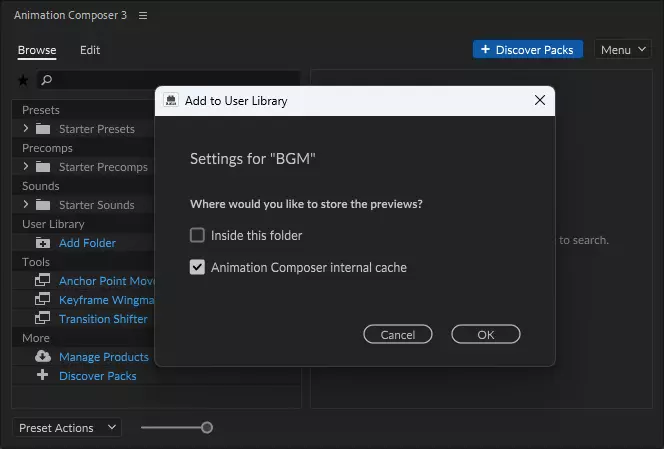Expand the Starter Precomps folder
Viewport: 664px width, 449px height.
click(x=26, y=166)
